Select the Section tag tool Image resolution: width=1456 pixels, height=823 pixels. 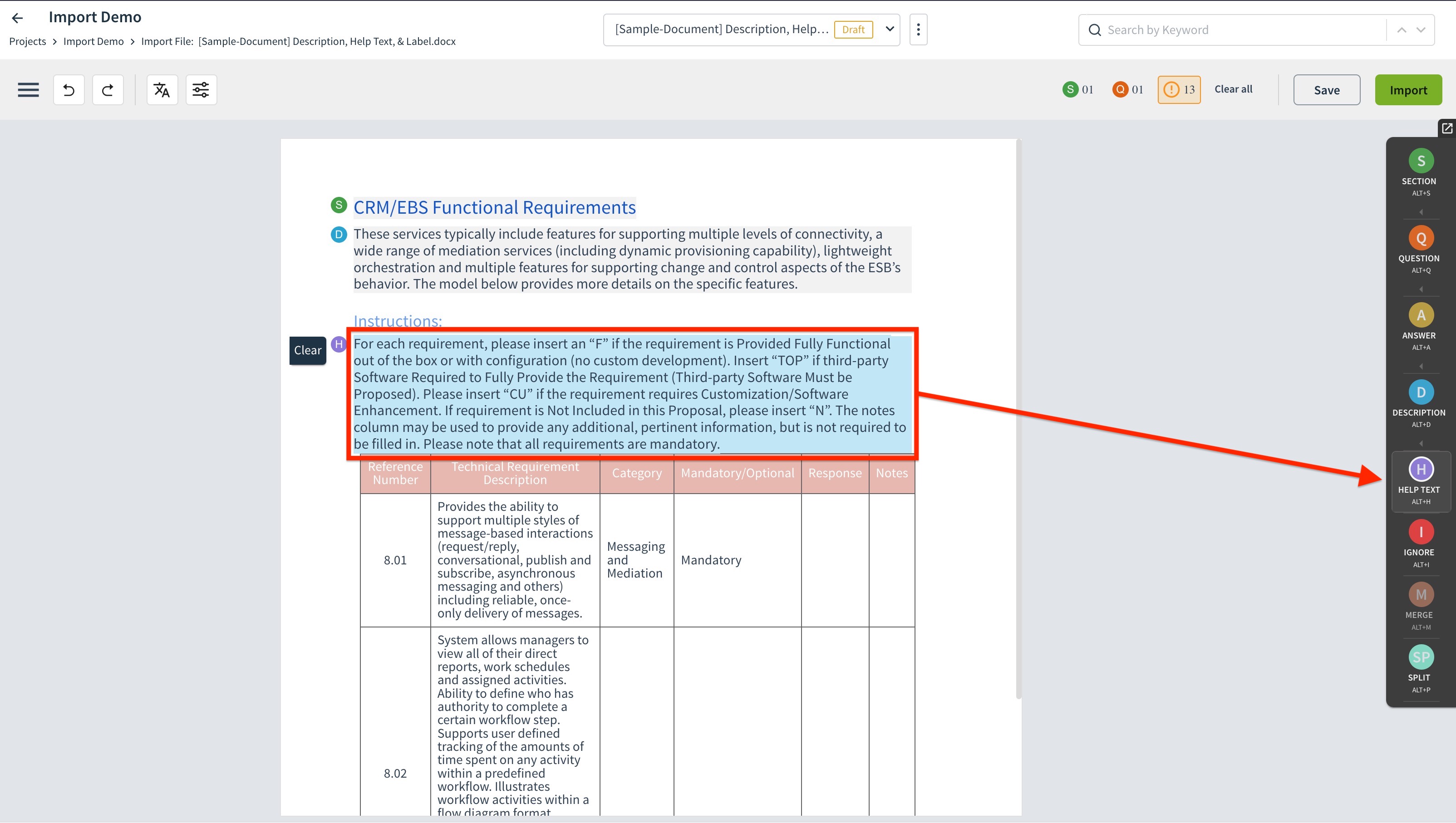click(x=1421, y=172)
